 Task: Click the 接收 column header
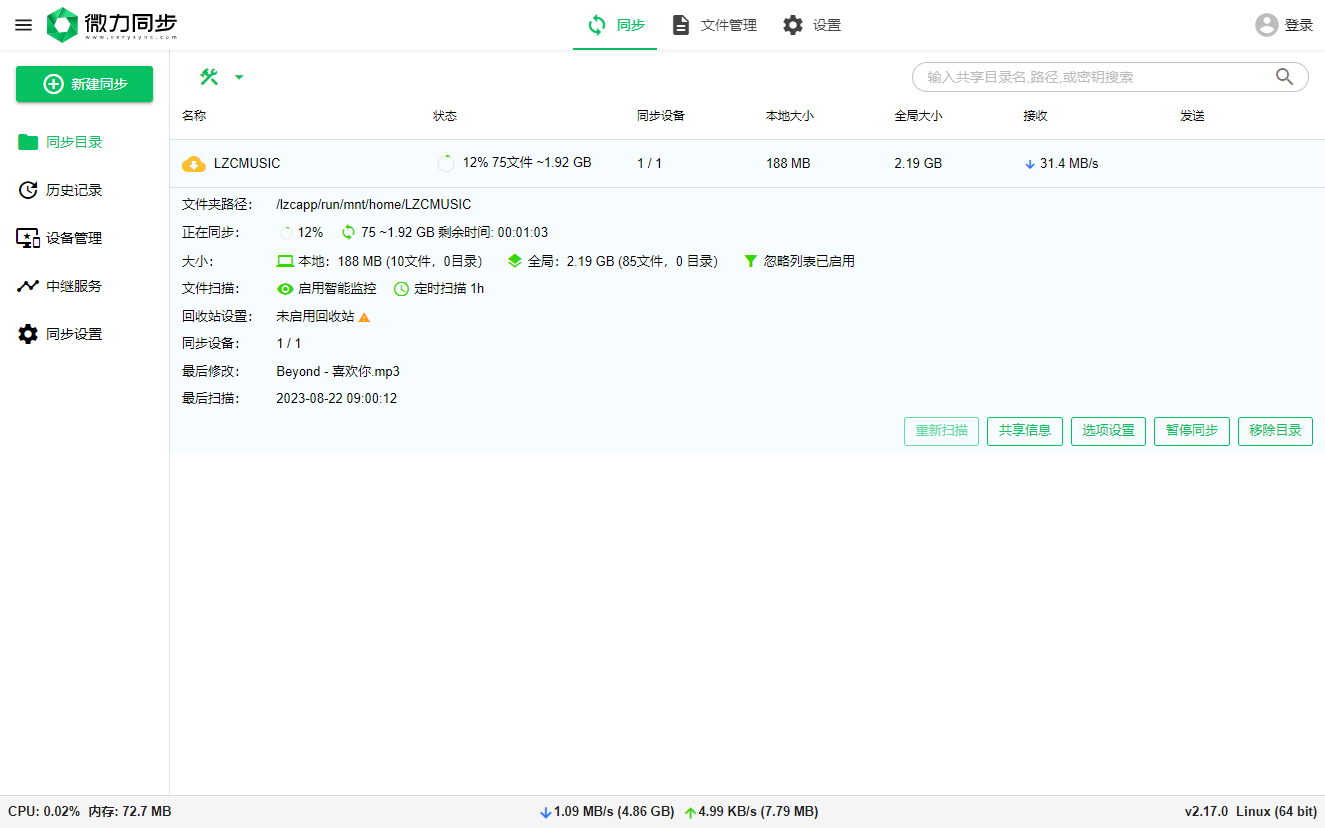click(1035, 116)
